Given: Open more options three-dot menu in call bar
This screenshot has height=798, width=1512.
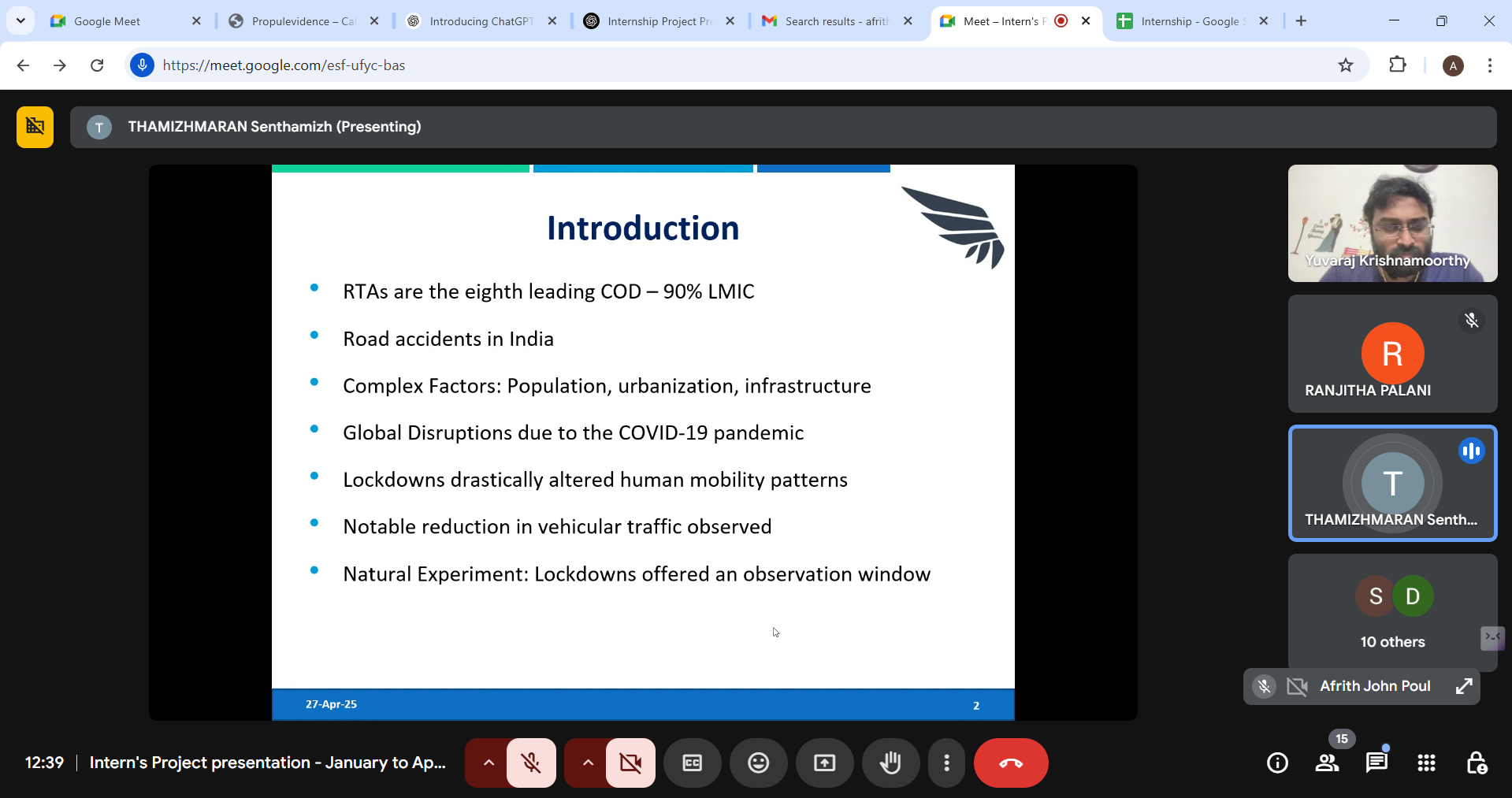Looking at the screenshot, I should click(x=946, y=763).
